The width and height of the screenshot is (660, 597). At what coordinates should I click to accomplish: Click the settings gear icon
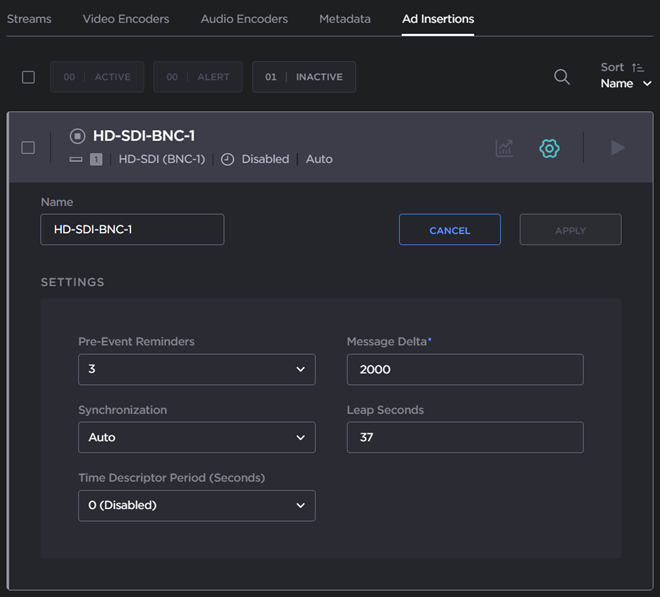tap(549, 148)
